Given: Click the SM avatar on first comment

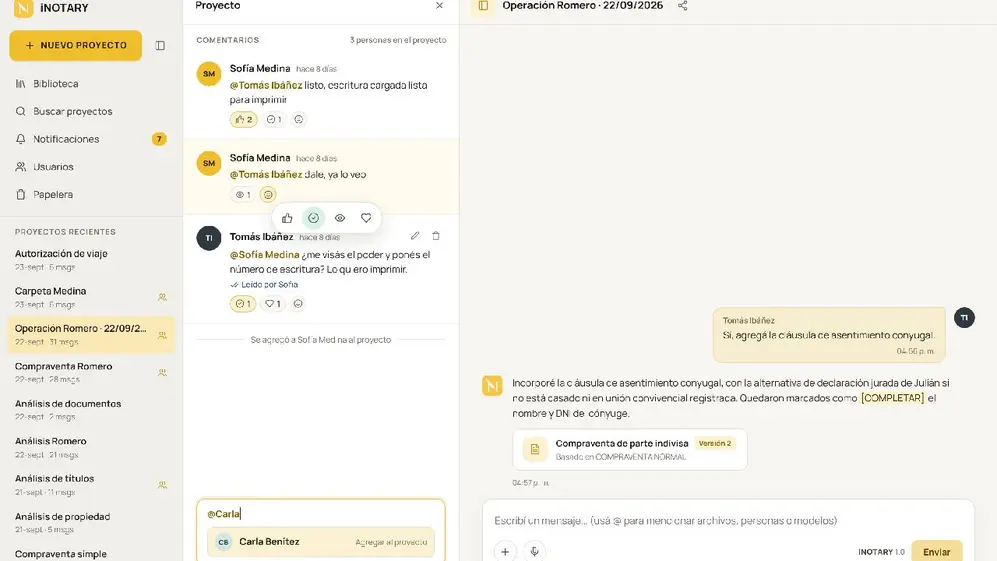Looking at the screenshot, I should coord(209,74).
